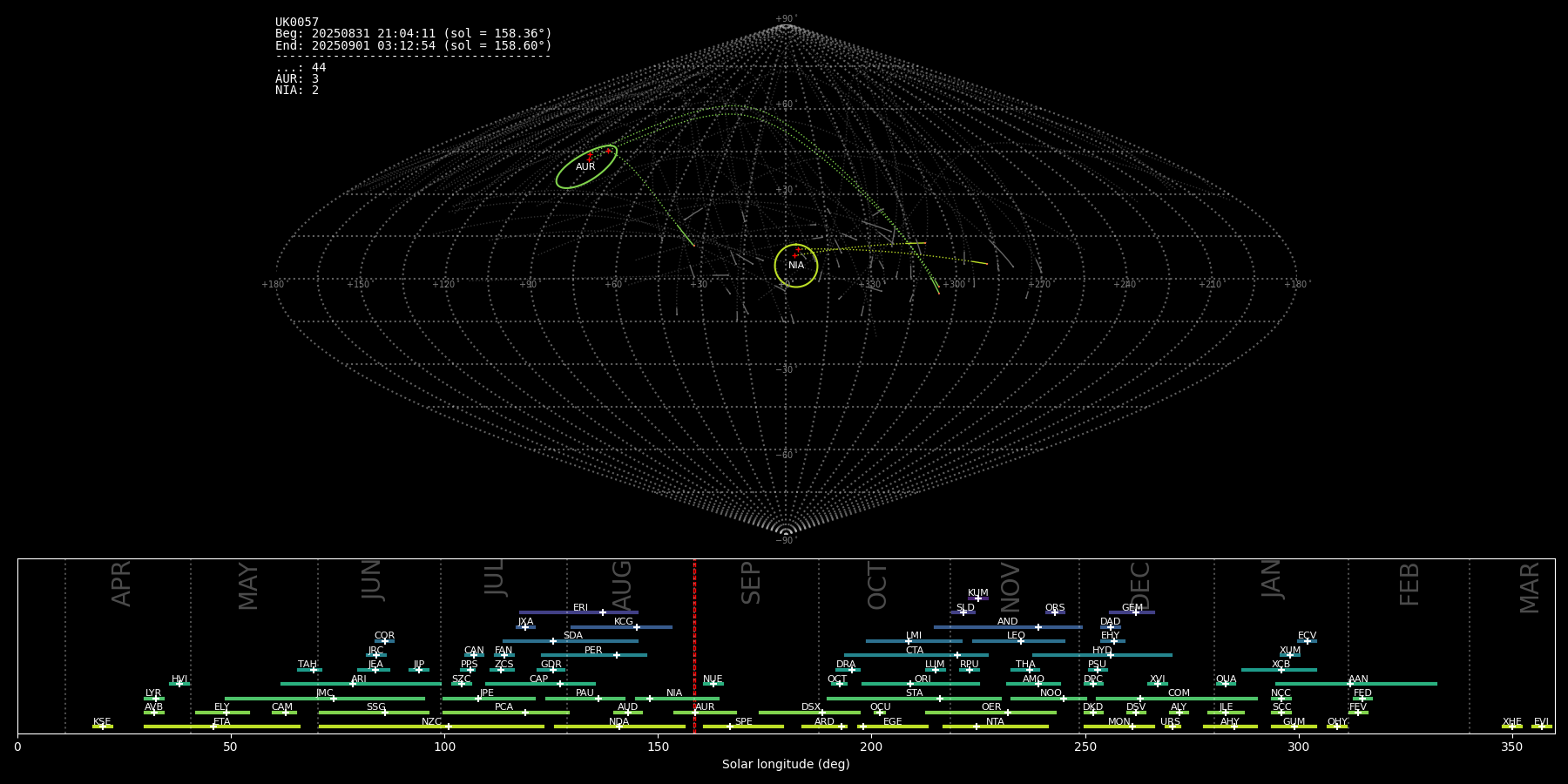The width and height of the screenshot is (1568, 784).
Task: Click the 'End: 20250901 03:12:54' header line
Action: point(414,45)
